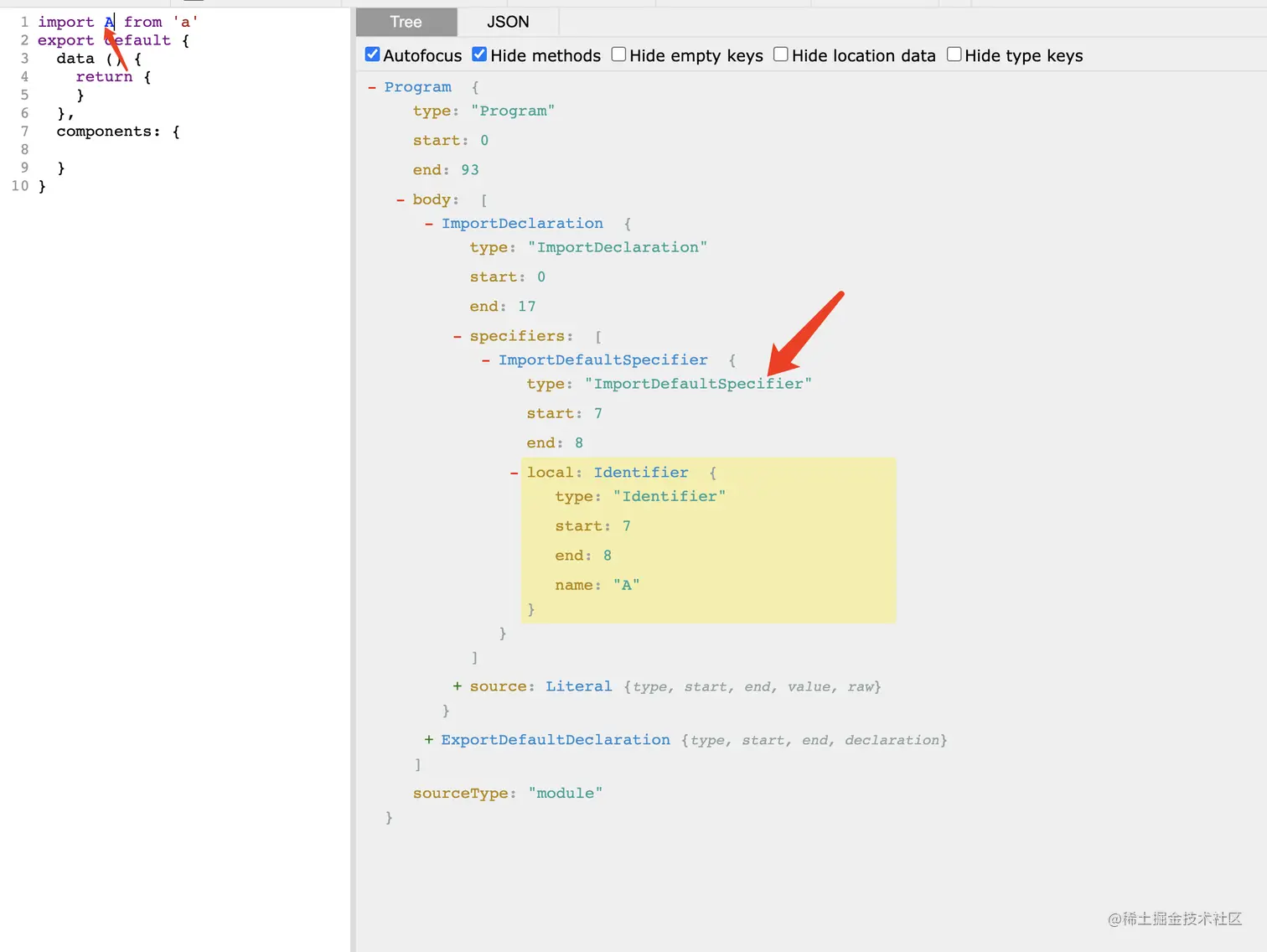
Task: Click the "Program" type string value
Action: coord(513,111)
